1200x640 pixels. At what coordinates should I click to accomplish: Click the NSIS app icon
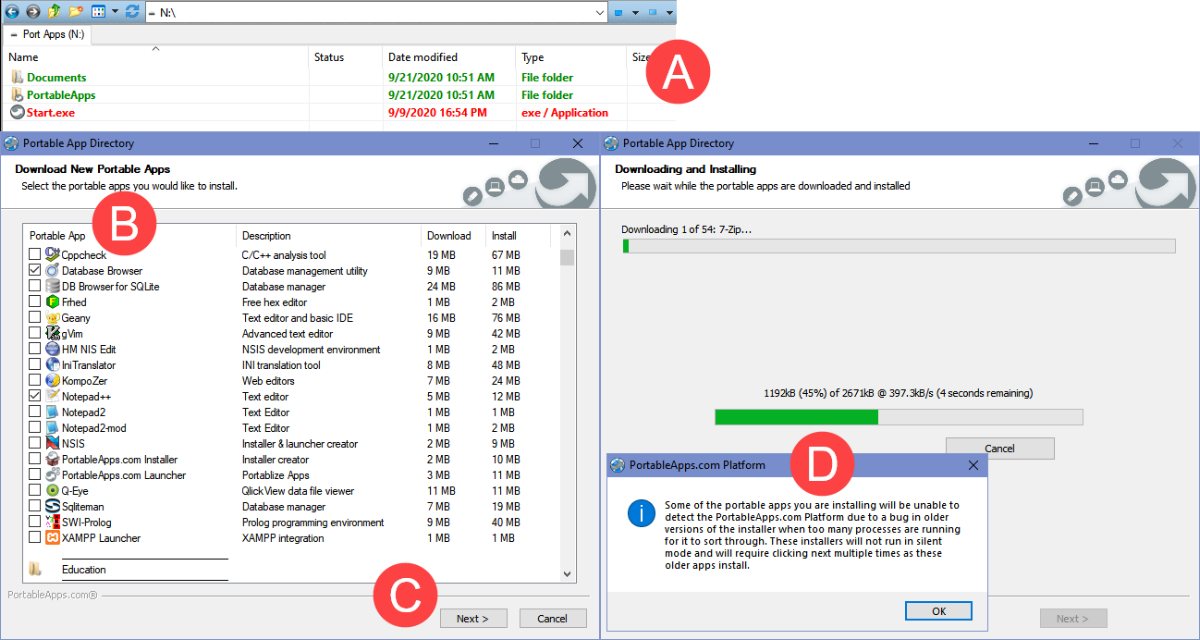pos(52,443)
